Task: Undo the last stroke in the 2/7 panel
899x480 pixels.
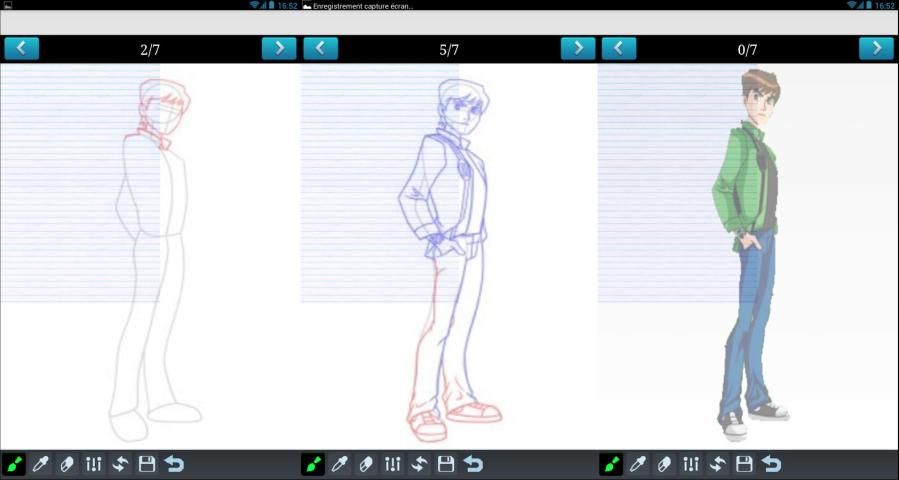Action: pyautogui.click(x=174, y=464)
